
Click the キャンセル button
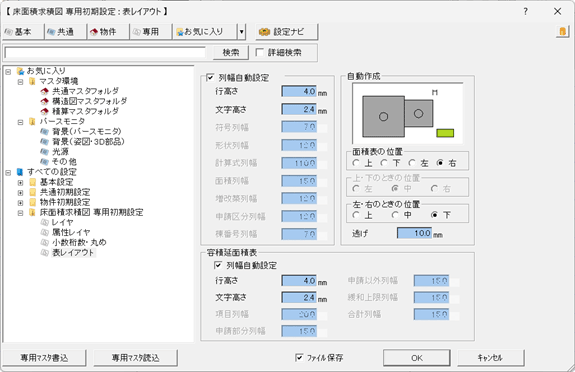pos(490,358)
